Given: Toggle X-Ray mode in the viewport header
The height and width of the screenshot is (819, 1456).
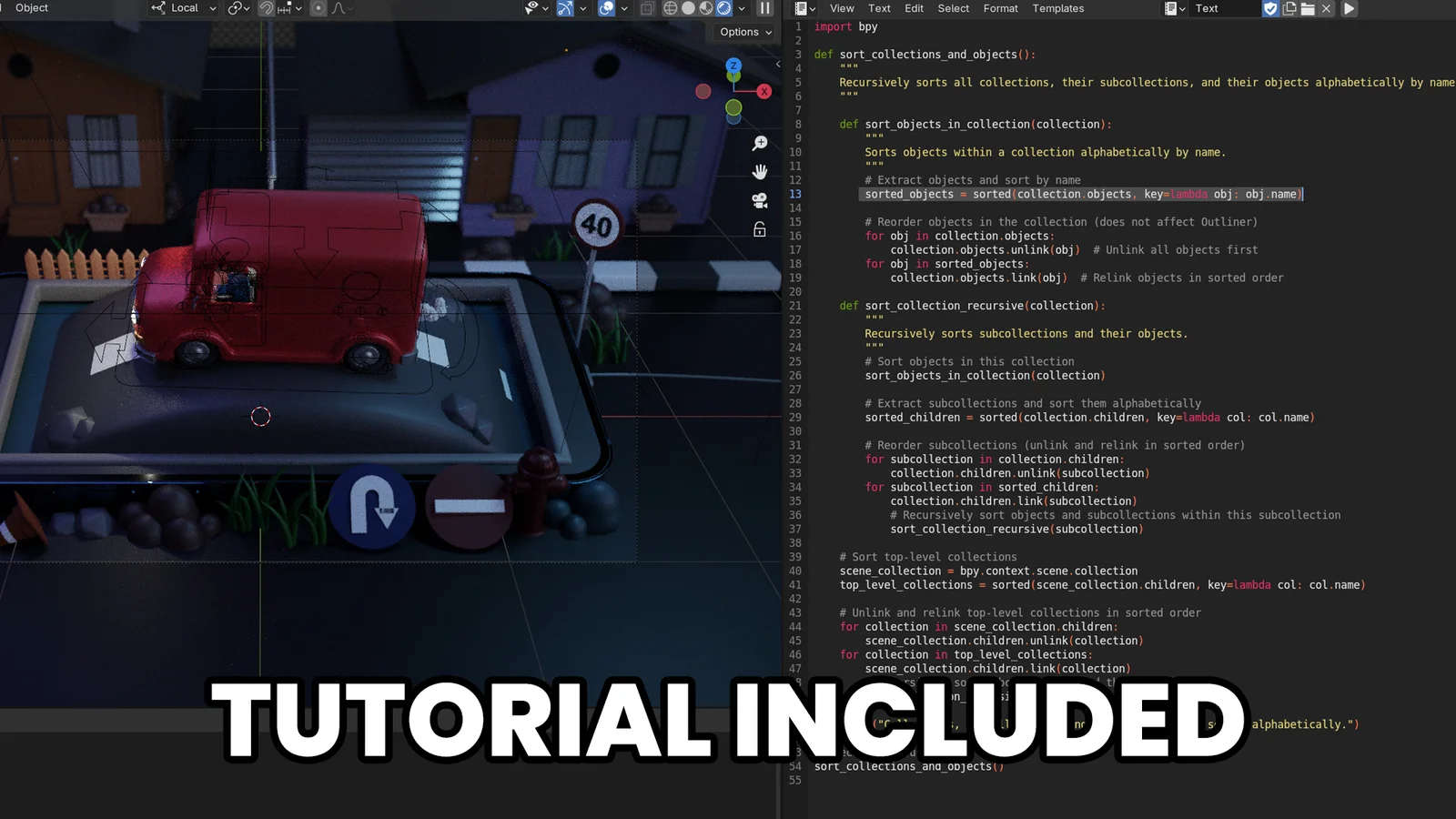Looking at the screenshot, I should coord(648,8).
